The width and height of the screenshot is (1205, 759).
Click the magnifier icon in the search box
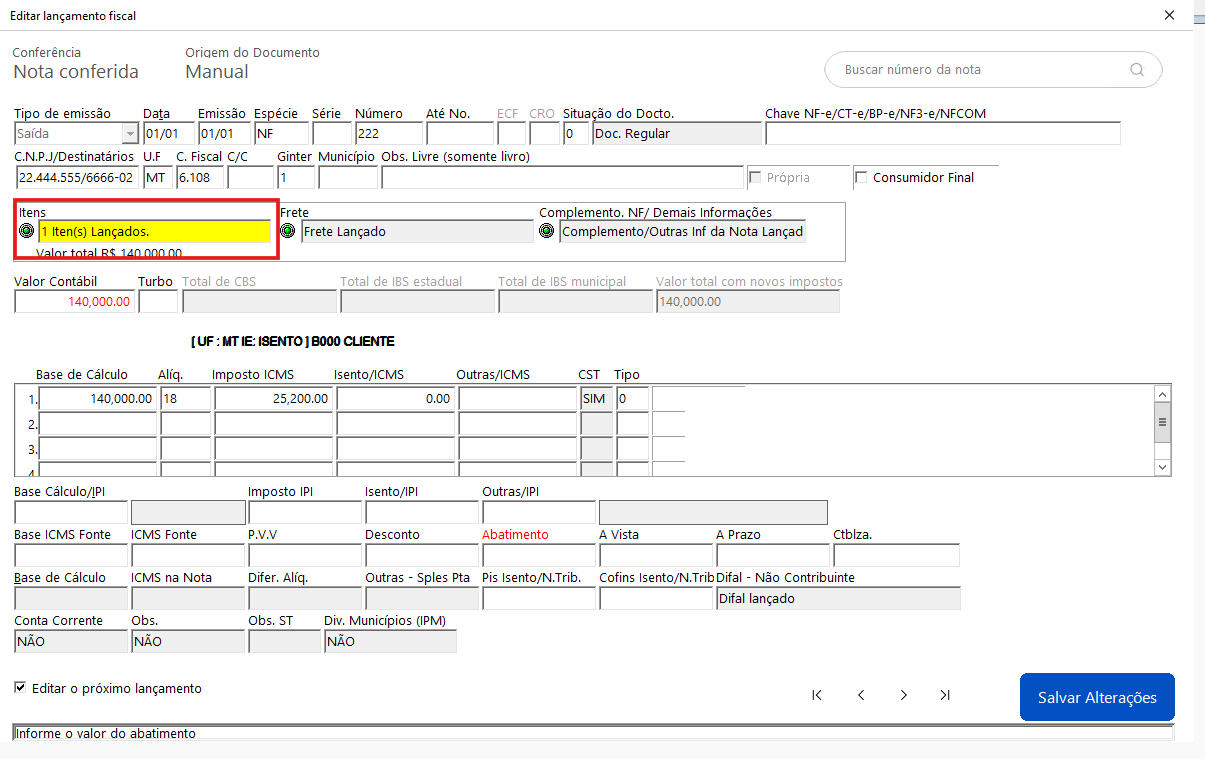point(1136,70)
